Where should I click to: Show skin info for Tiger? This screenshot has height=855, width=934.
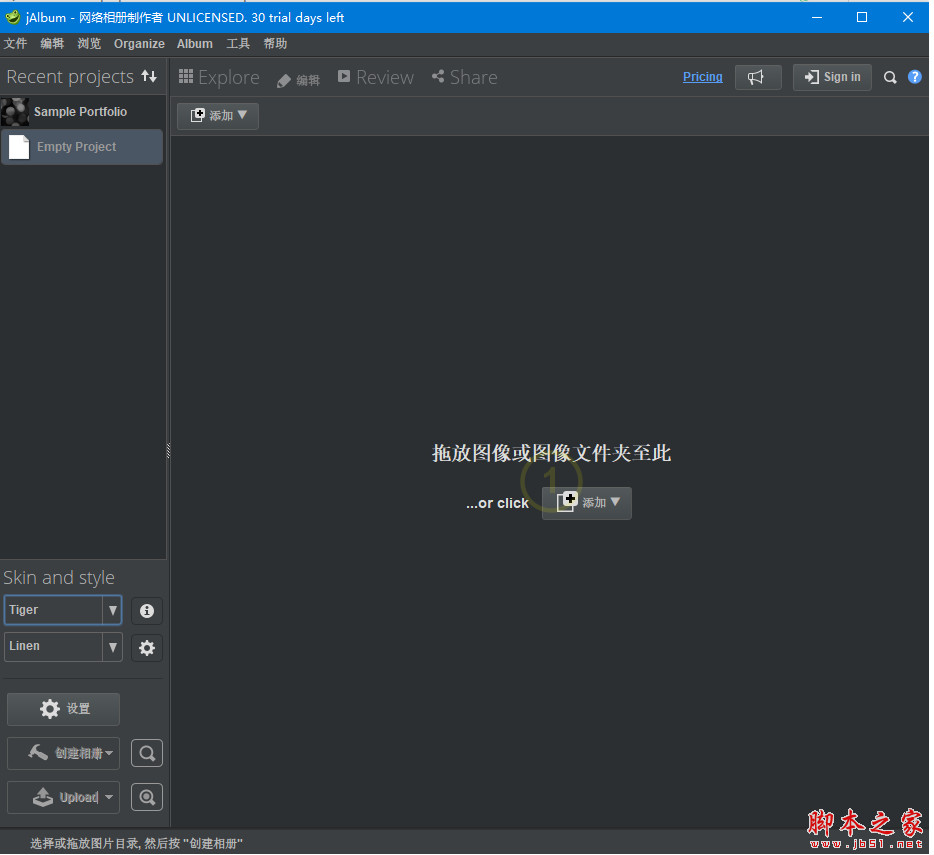(147, 611)
